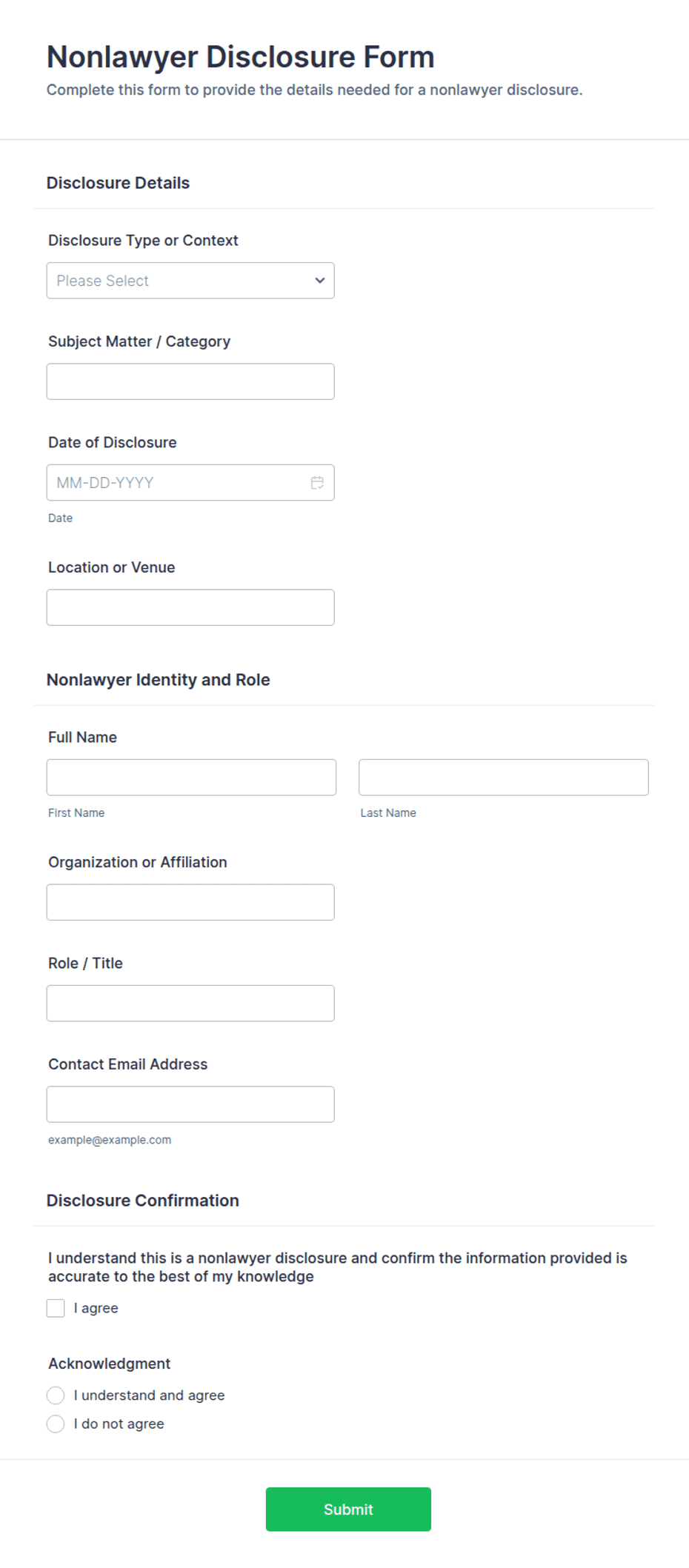Click the First Name input box
The width and height of the screenshot is (689, 1568).
point(191,778)
